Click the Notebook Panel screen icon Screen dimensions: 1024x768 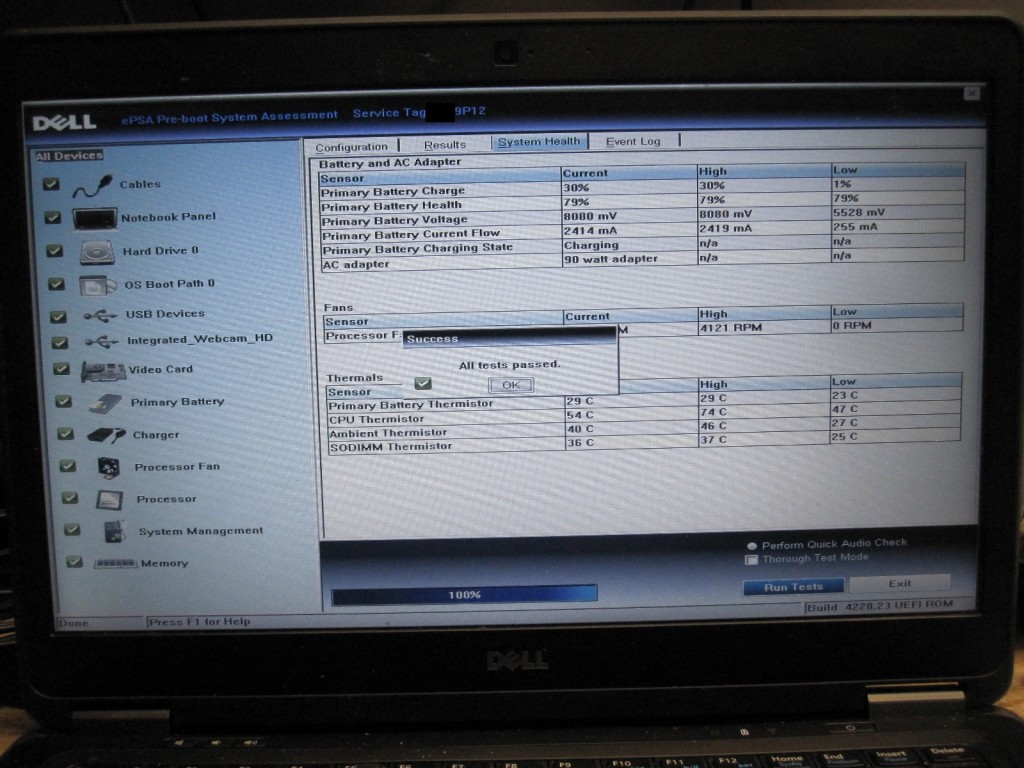coord(95,219)
